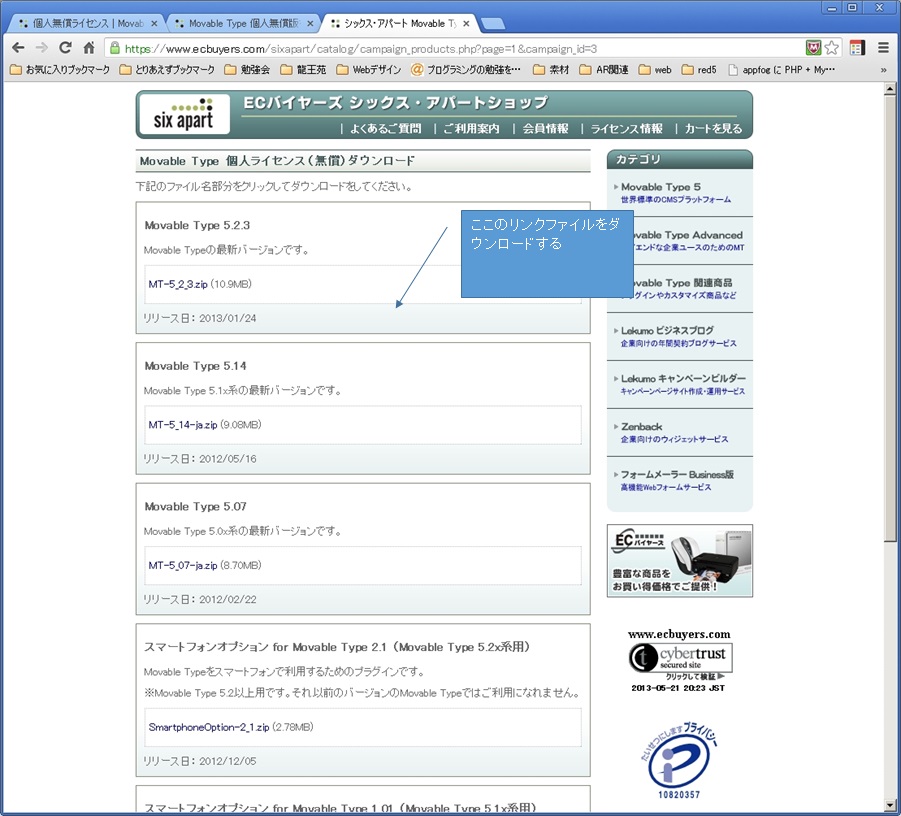901x816 pixels.
Task: Open the お気に入りブックマーク bookmark folder
Action: click(60, 70)
